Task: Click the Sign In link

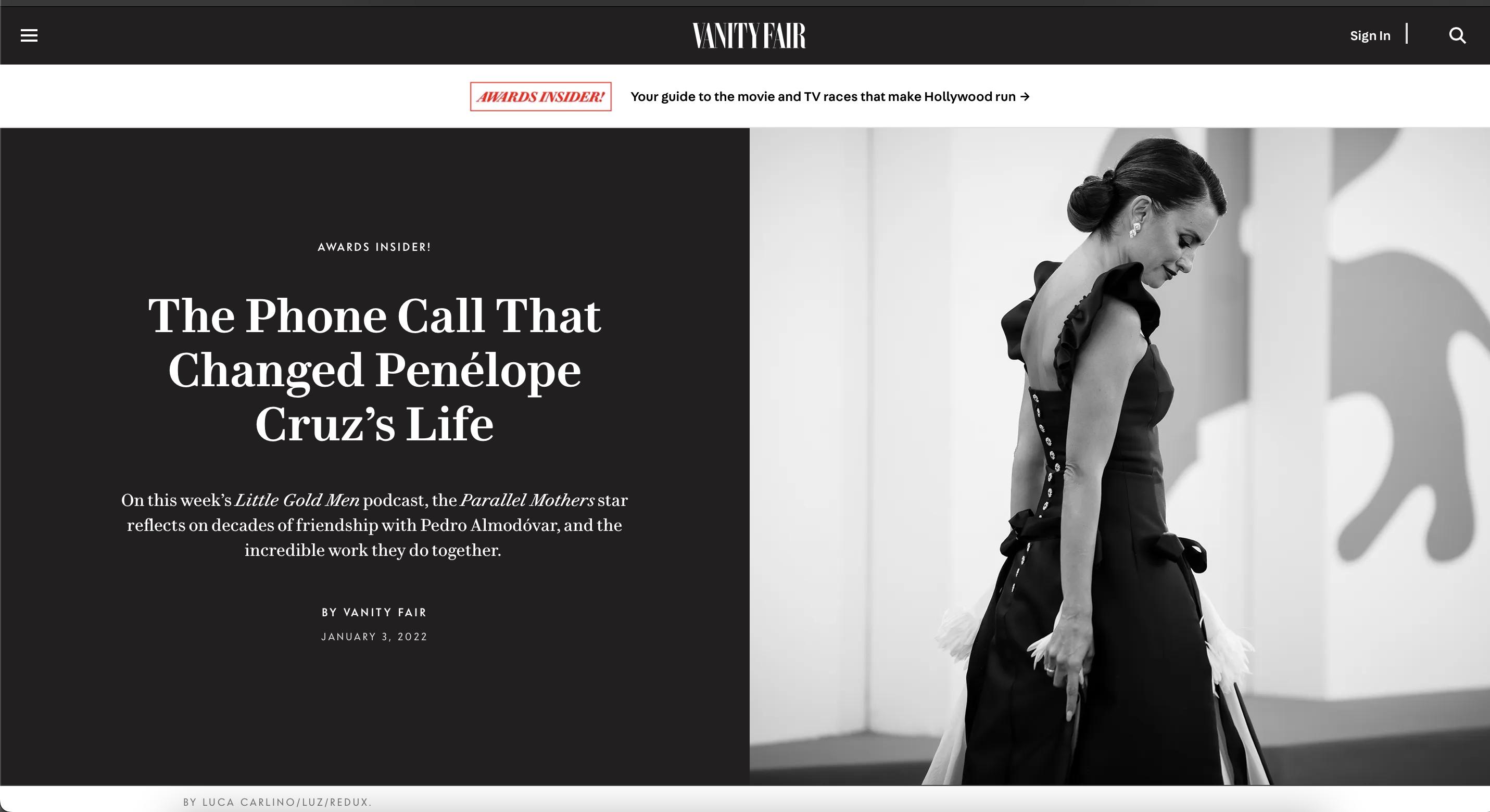Action: point(1370,36)
